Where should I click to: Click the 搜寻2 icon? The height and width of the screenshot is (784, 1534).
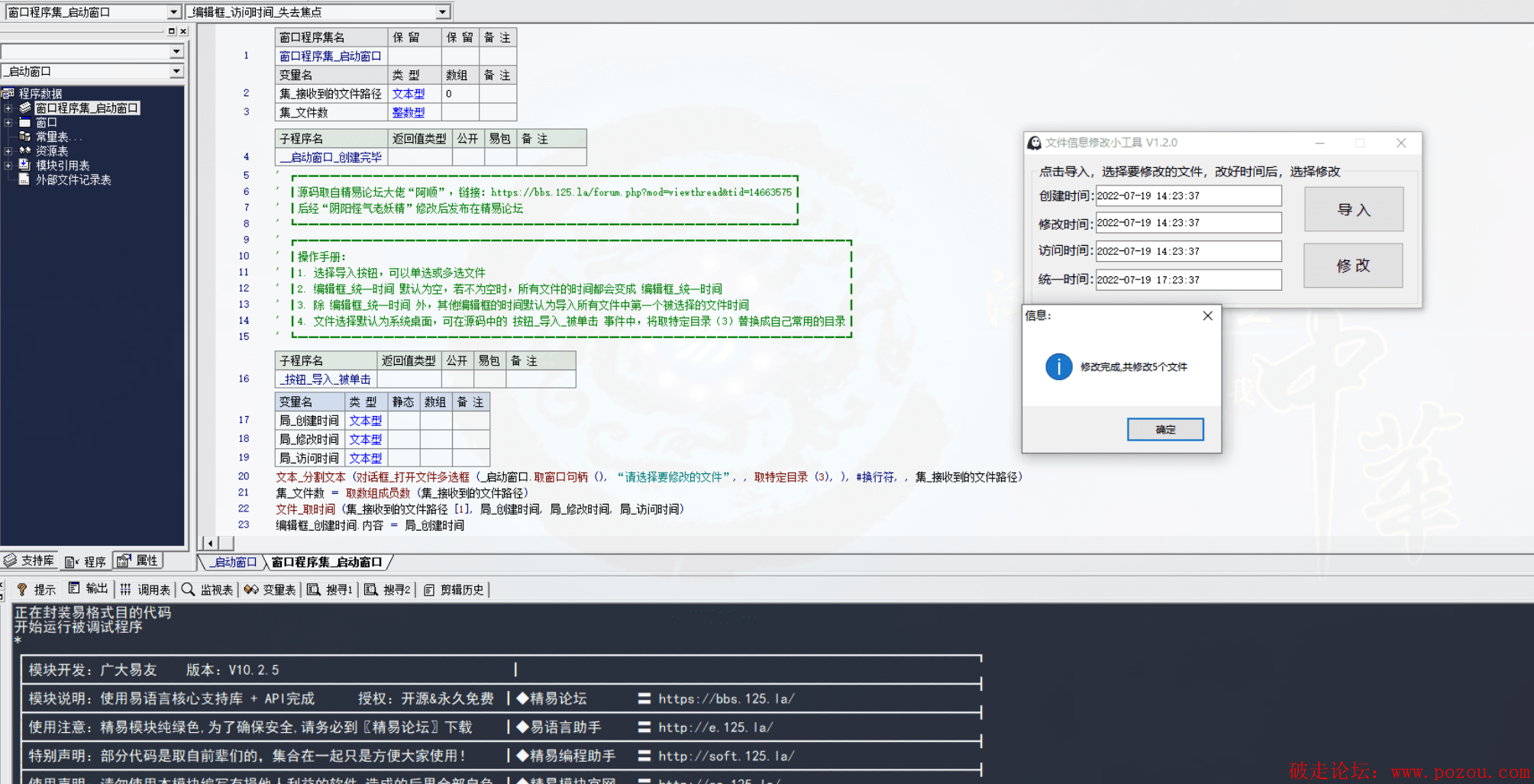(x=371, y=589)
